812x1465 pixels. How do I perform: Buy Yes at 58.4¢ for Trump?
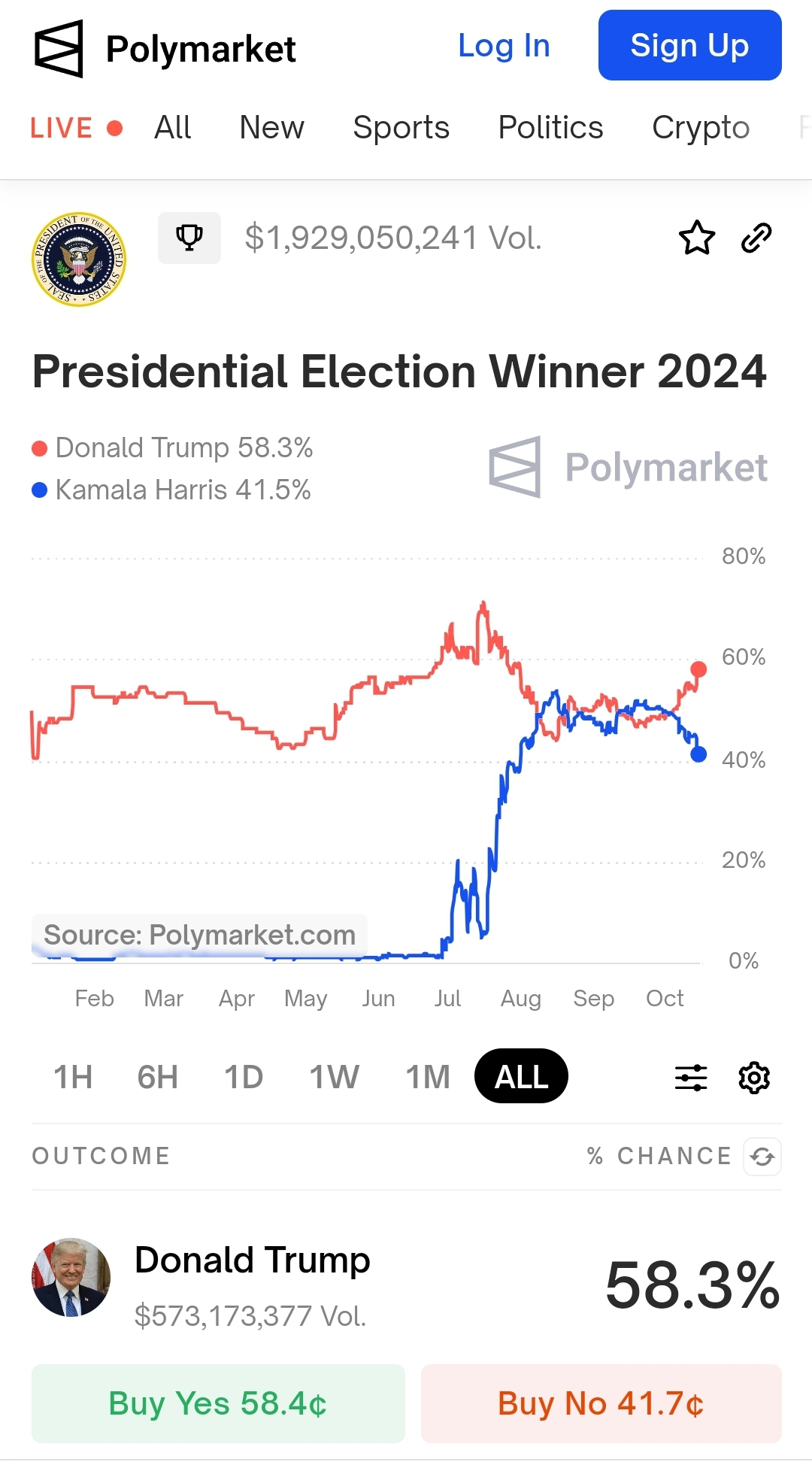tap(218, 1403)
